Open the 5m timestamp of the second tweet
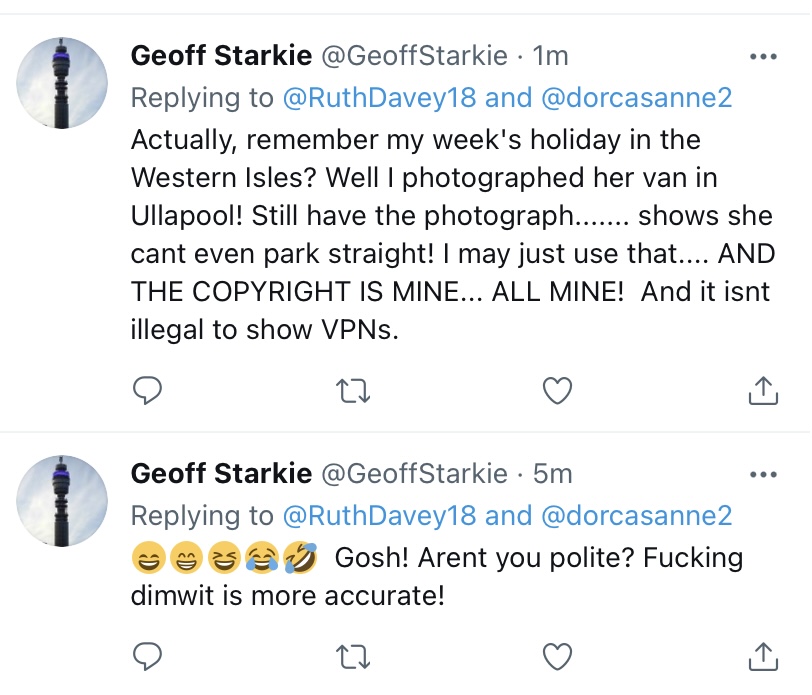Viewport: 812px width, 695px height. pos(552,474)
